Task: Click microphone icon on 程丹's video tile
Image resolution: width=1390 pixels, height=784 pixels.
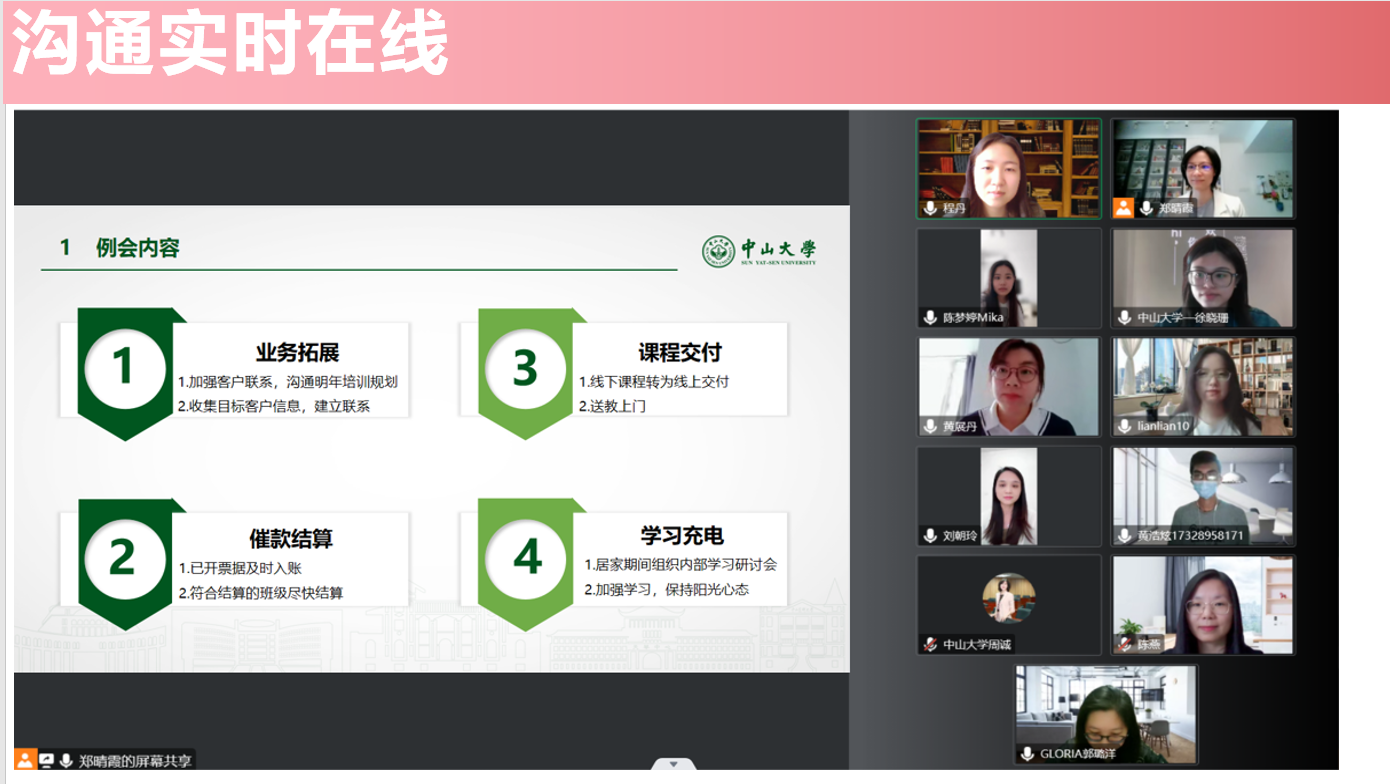Action: pos(930,209)
